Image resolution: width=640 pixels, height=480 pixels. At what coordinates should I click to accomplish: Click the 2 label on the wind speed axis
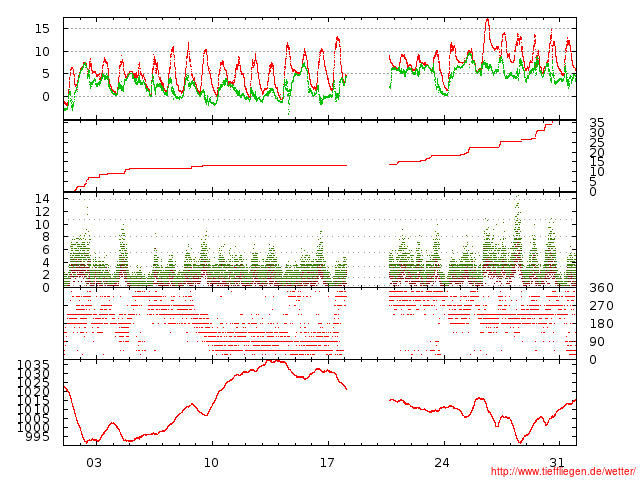point(46,275)
